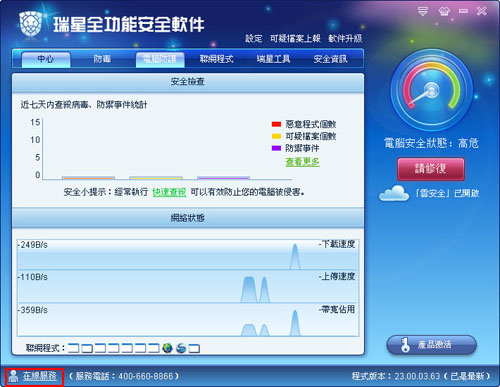Click the 快速查殺 link
The width and height of the screenshot is (500, 387).
tap(169, 192)
